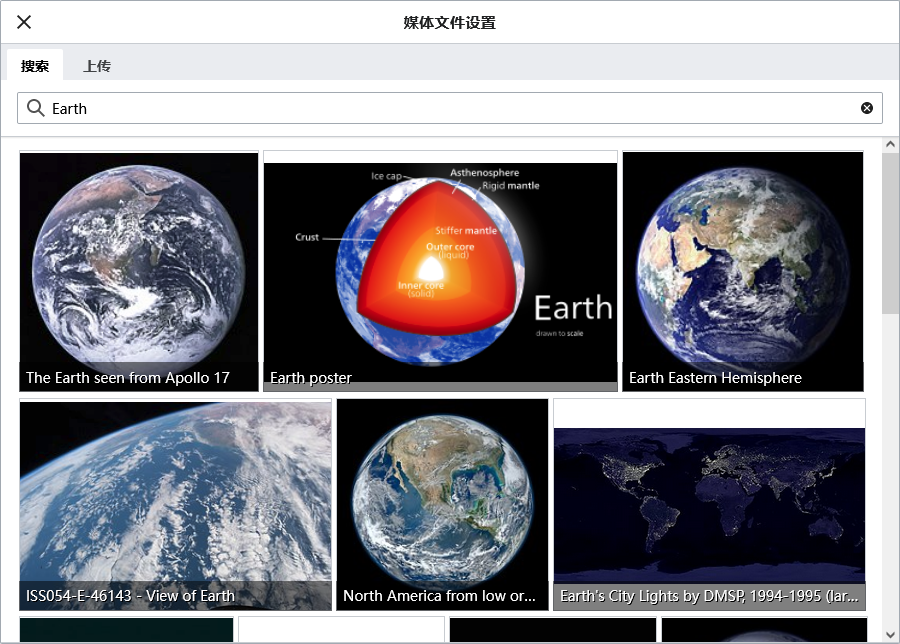Click the empty scrollbar track below thumb

tap(890, 470)
